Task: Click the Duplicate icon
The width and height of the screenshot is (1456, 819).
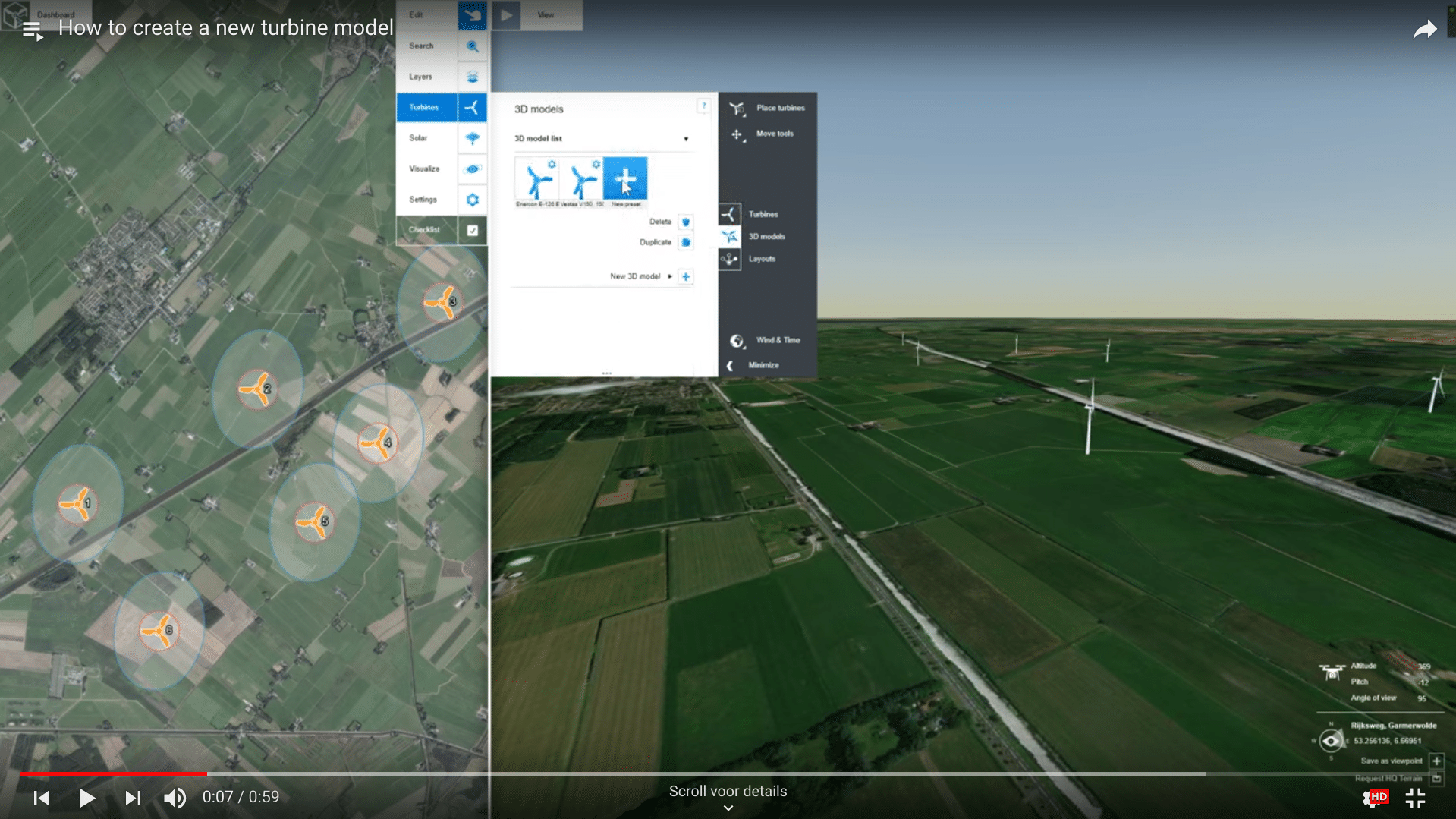Action: (x=686, y=242)
